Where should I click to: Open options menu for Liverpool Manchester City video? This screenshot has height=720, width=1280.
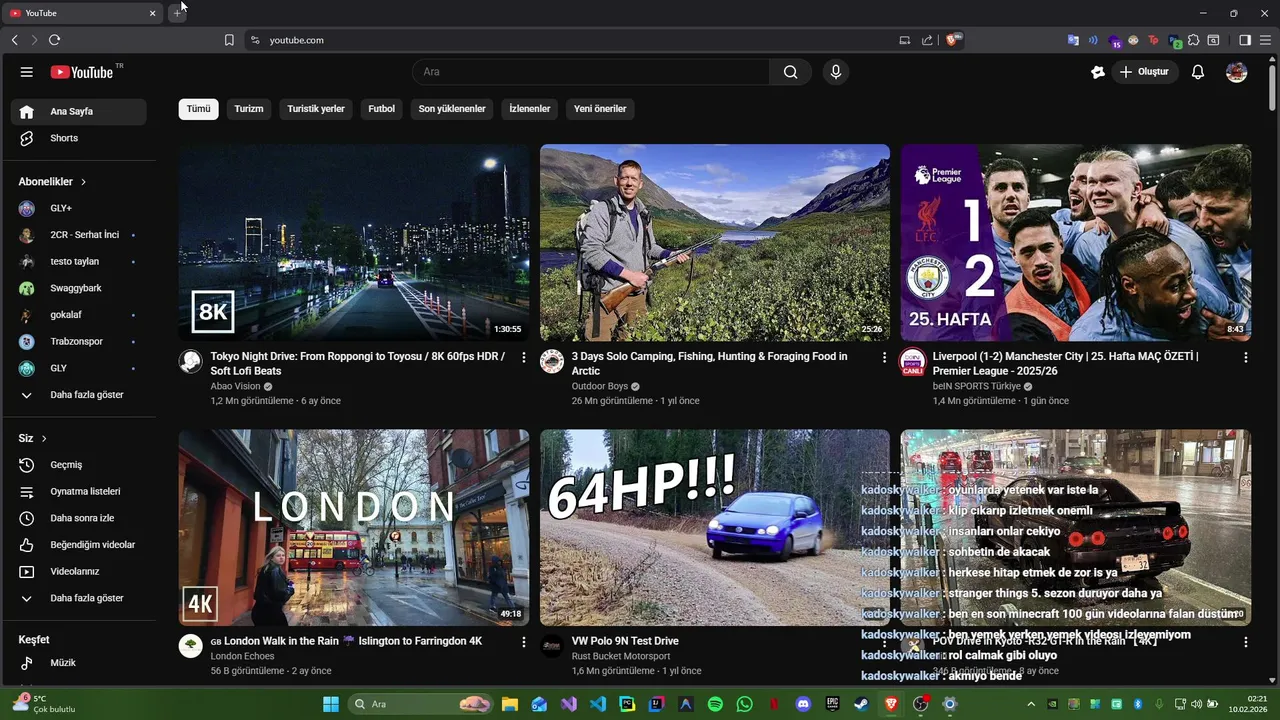click(x=1245, y=357)
